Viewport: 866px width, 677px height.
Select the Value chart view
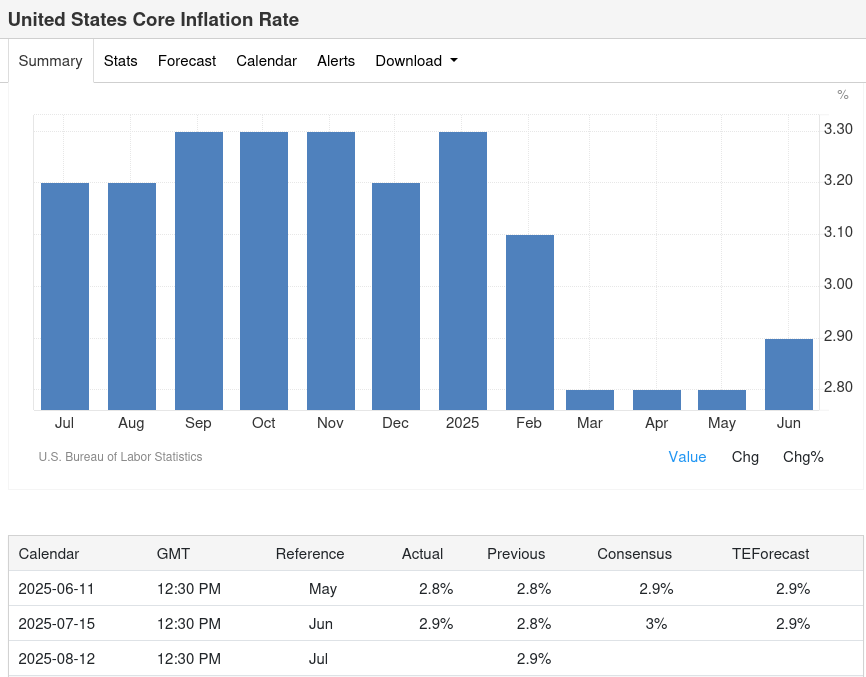(687, 457)
